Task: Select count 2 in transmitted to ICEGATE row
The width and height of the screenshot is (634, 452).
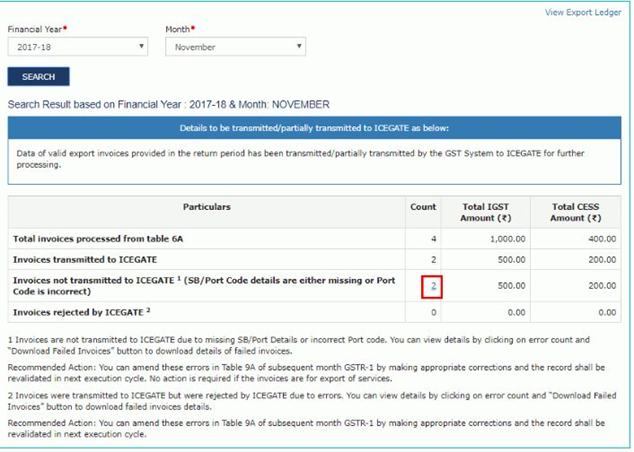Action: pyautogui.click(x=433, y=260)
